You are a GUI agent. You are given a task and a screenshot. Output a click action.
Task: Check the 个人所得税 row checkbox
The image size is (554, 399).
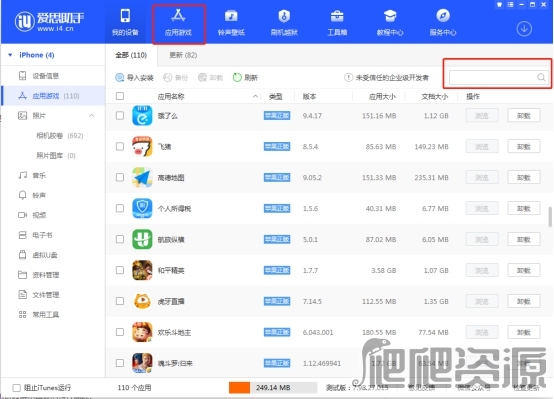[120, 208]
